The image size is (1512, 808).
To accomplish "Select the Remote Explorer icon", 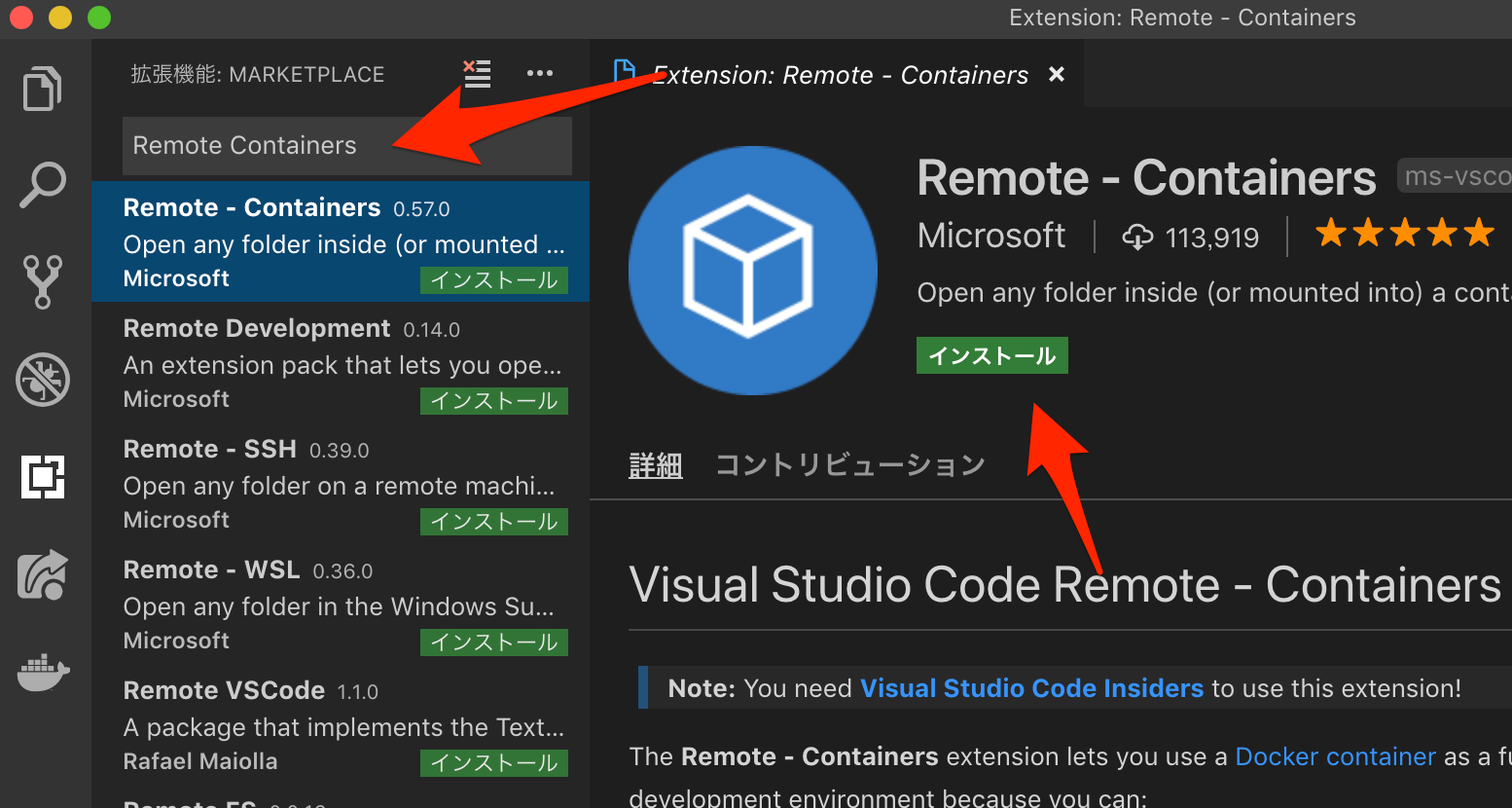I will point(43,574).
